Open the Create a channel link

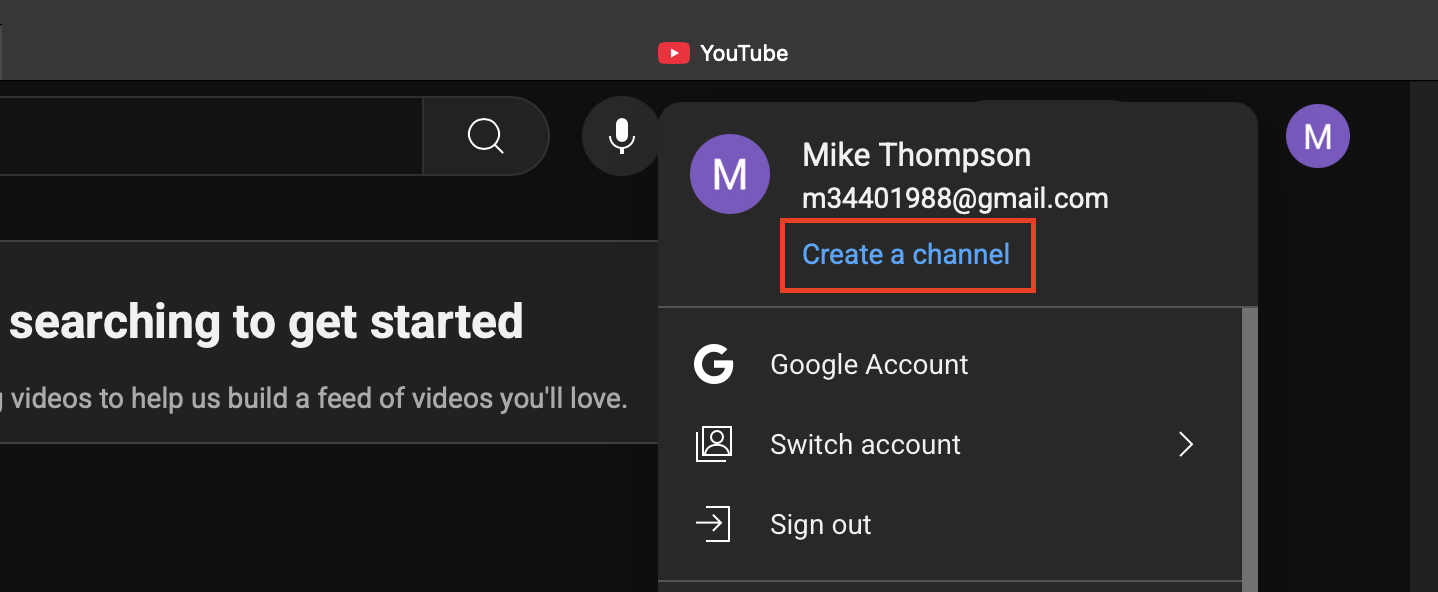pos(906,254)
